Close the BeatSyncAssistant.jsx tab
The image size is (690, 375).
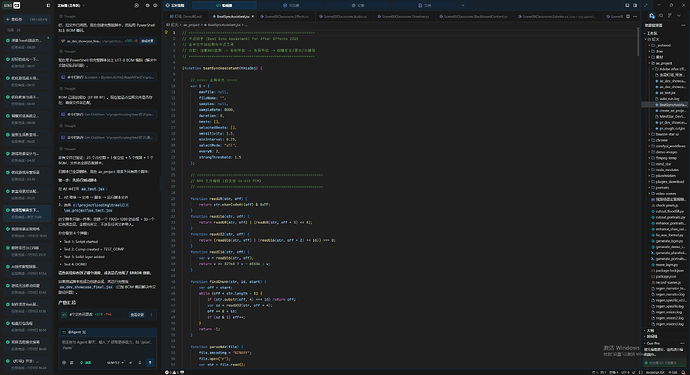pos(253,16)
